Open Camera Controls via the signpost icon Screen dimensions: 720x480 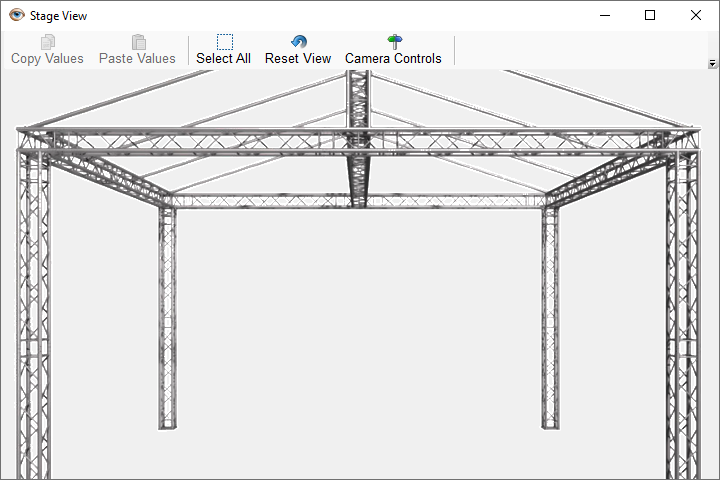394,42
